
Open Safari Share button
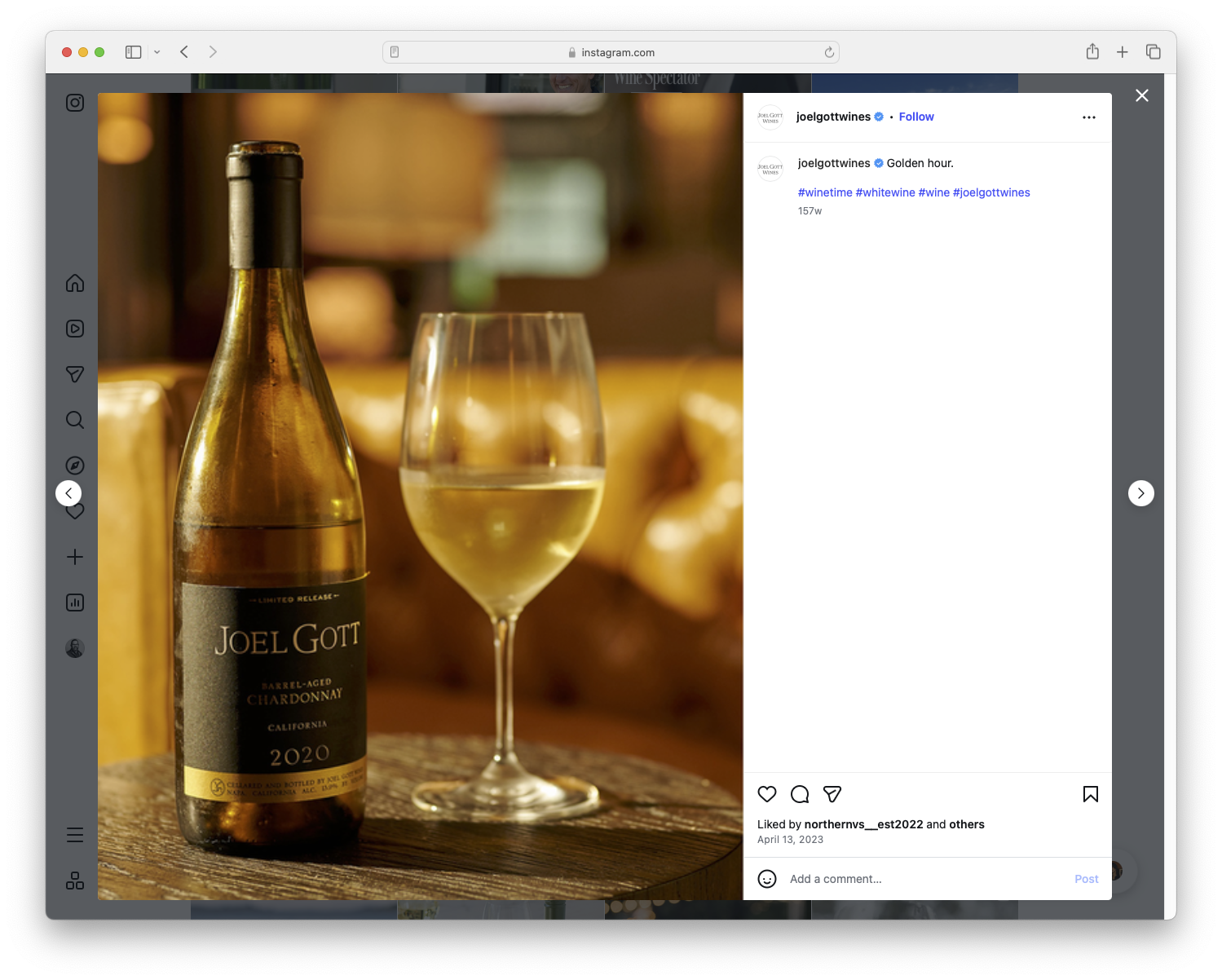coord(1092,52)
